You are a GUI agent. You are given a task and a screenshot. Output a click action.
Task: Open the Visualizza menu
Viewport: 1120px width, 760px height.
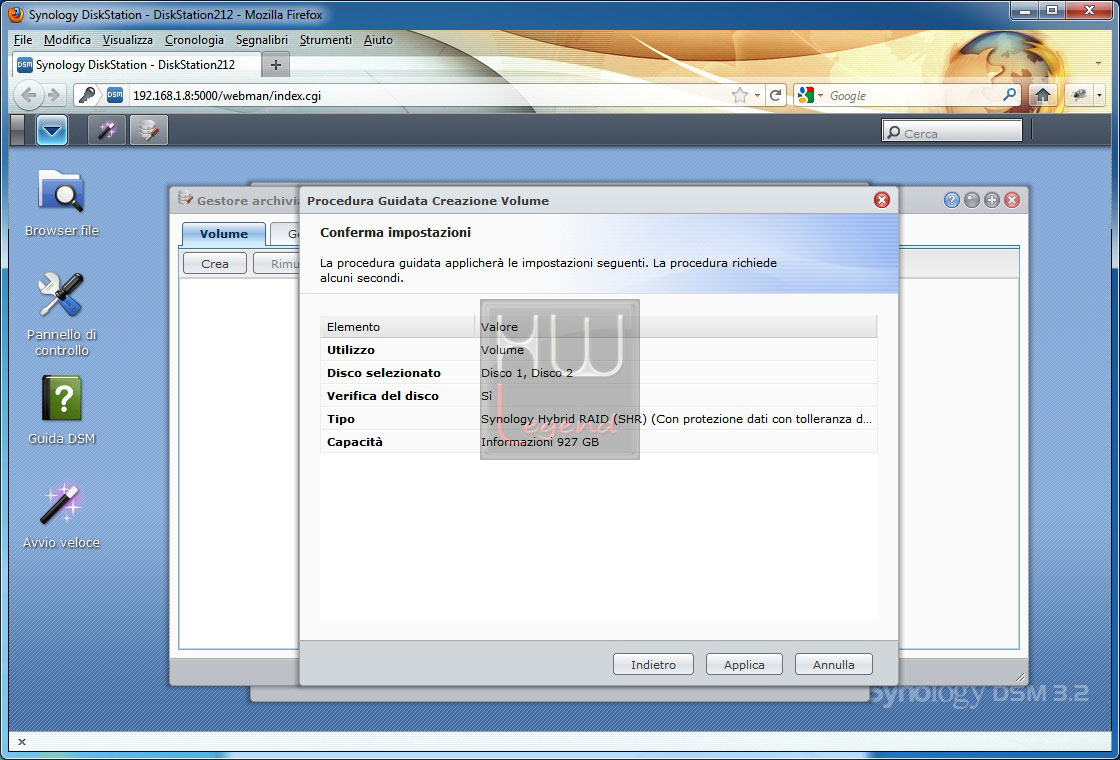pyautogui.click(x=128, y=40)
